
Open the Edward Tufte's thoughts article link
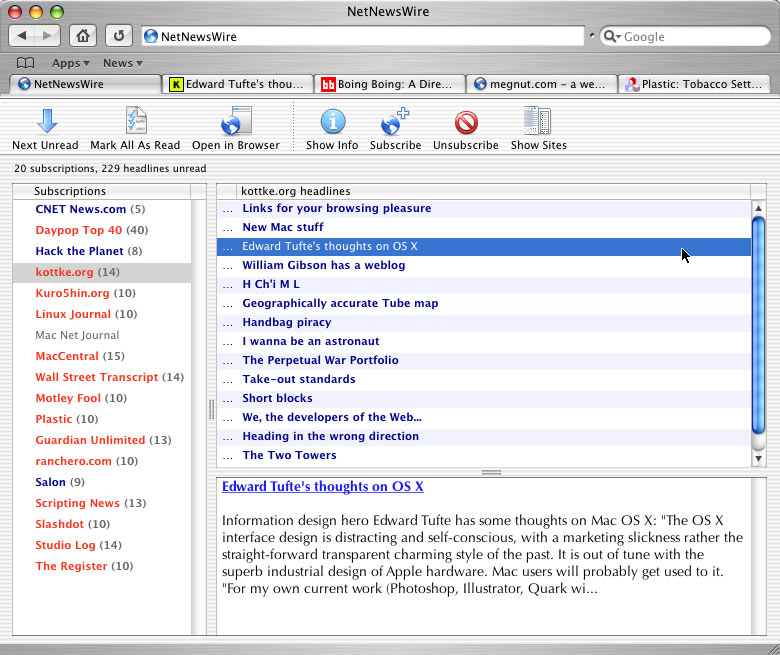coord(322,487)
